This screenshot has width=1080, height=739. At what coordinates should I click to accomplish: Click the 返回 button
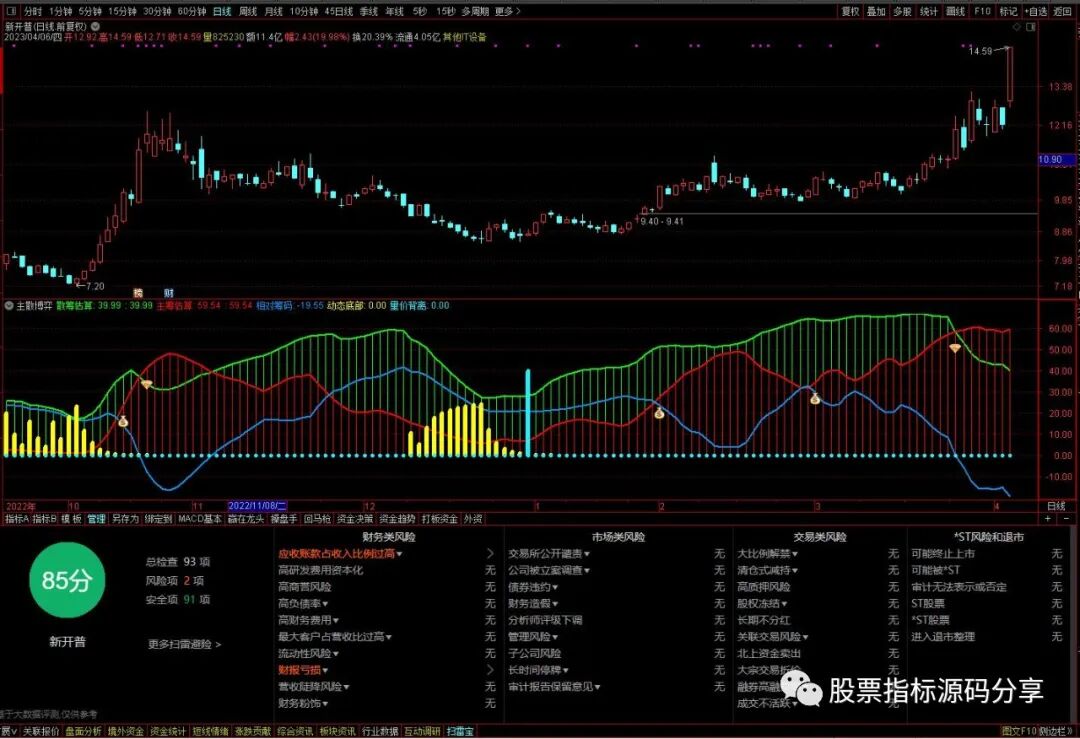coord(1063,12)
